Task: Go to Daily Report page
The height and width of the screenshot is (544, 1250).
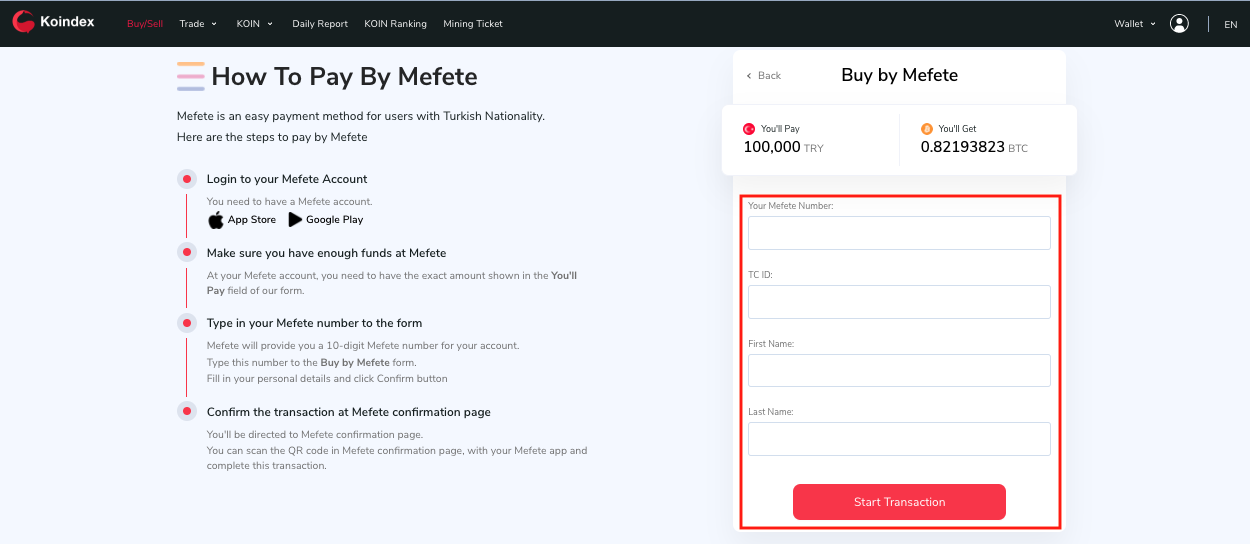Action: [320, 24]
